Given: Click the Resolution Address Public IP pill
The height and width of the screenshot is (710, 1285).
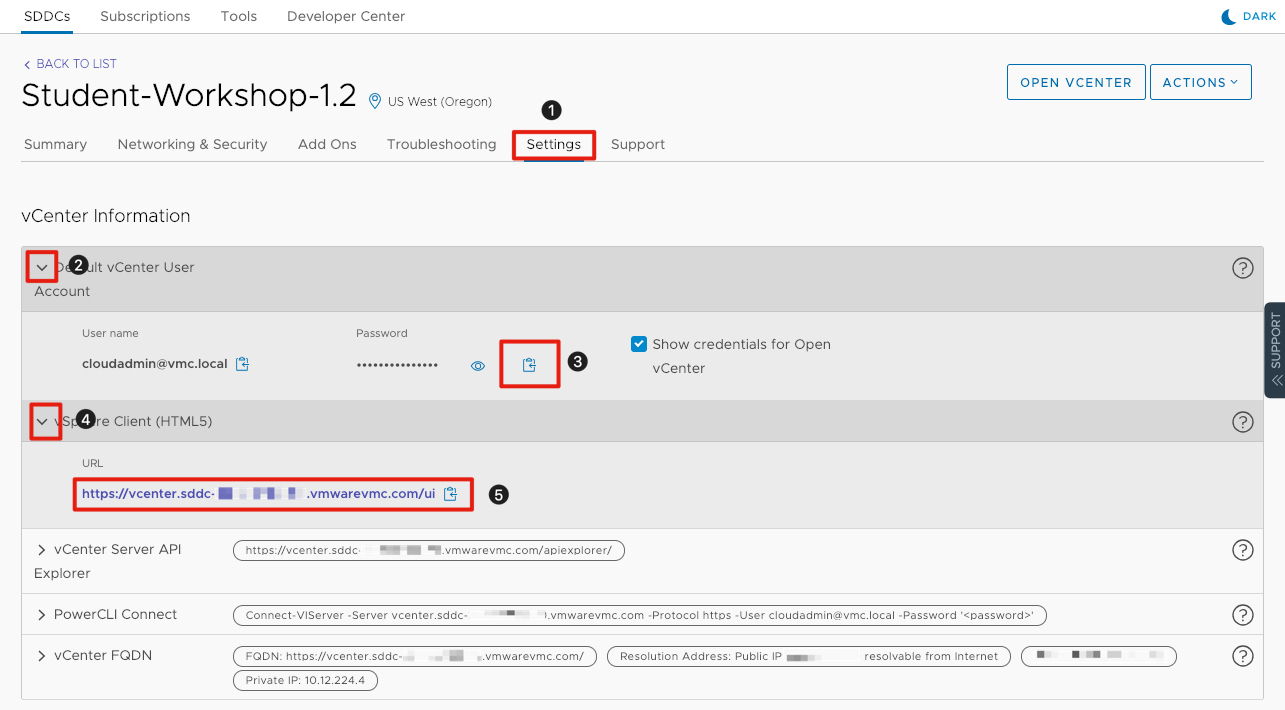Looking at the screenshot, I should click(x=809, y=656).
